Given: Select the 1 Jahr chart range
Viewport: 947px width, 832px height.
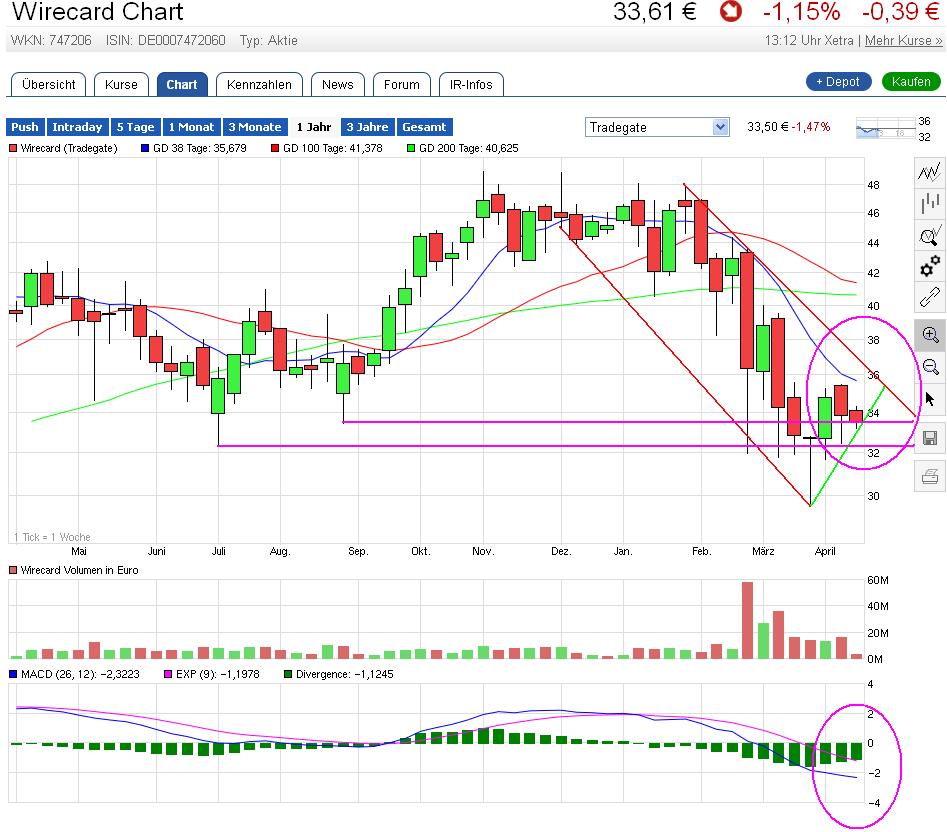Looking at the screenshot, I should pyautogui.click(x=314, y=127).
